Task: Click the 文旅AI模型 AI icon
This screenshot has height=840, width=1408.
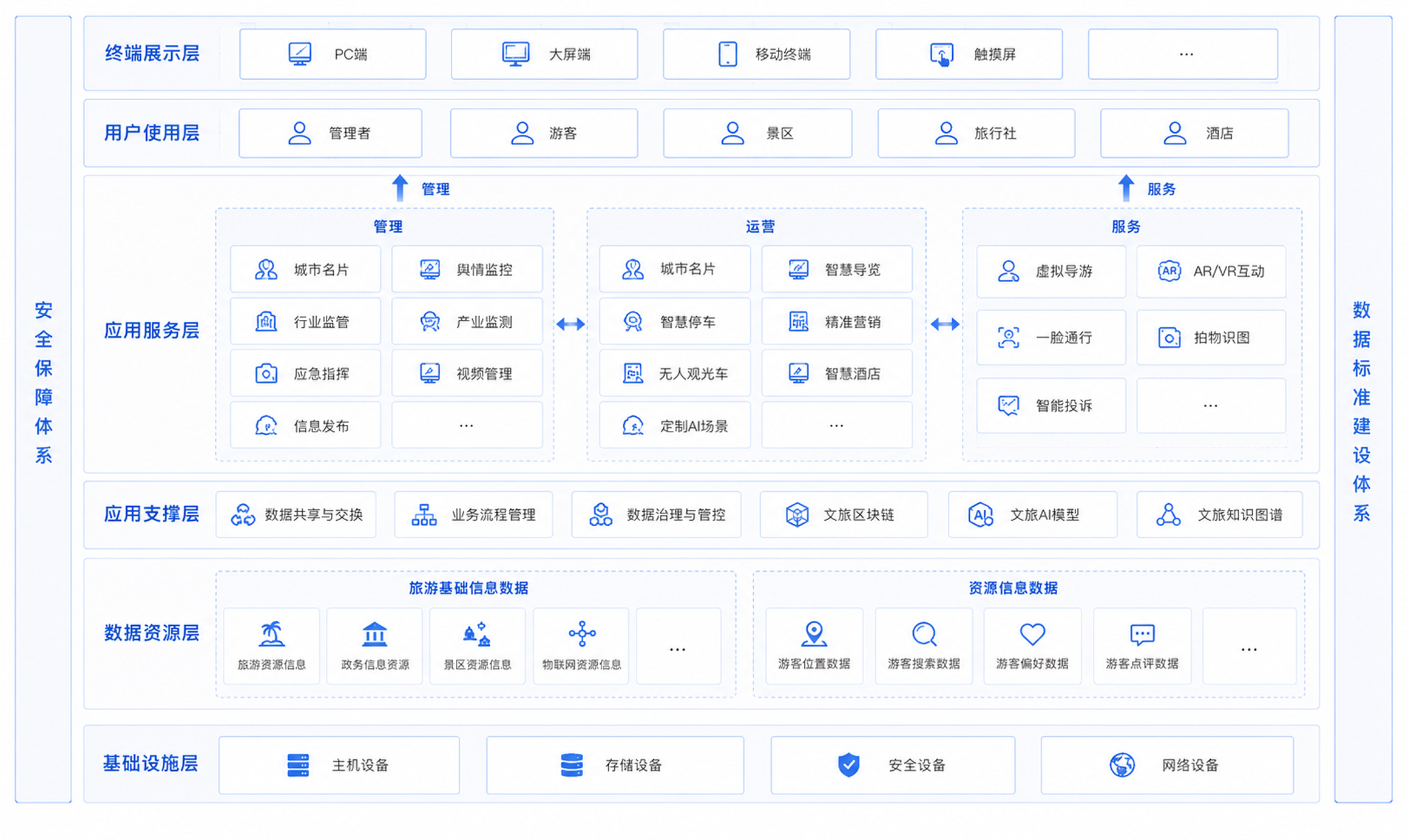Action: coord(980,515)
